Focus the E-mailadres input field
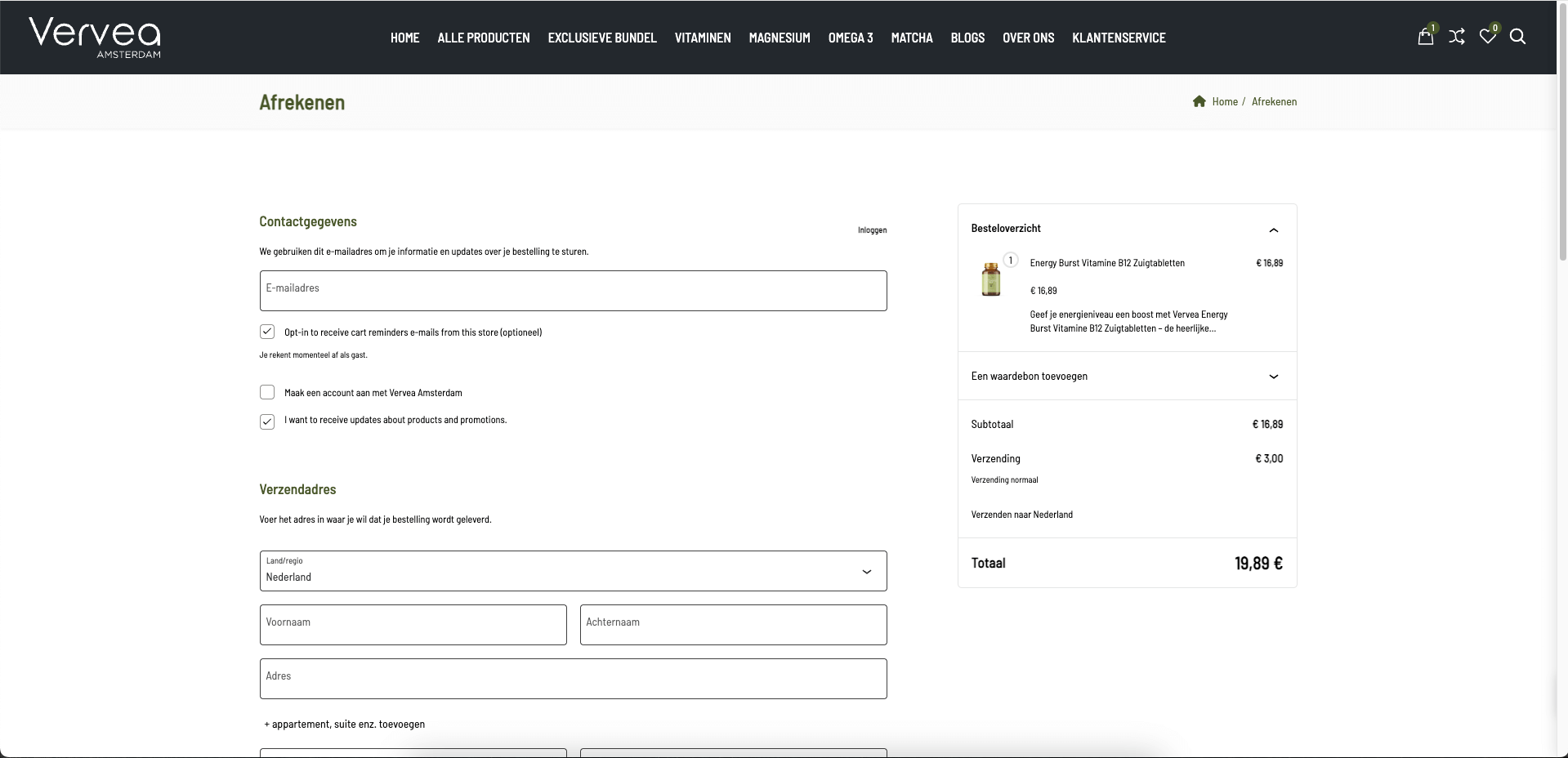This screenshot has width=1568, height=758. pos(573,291)
